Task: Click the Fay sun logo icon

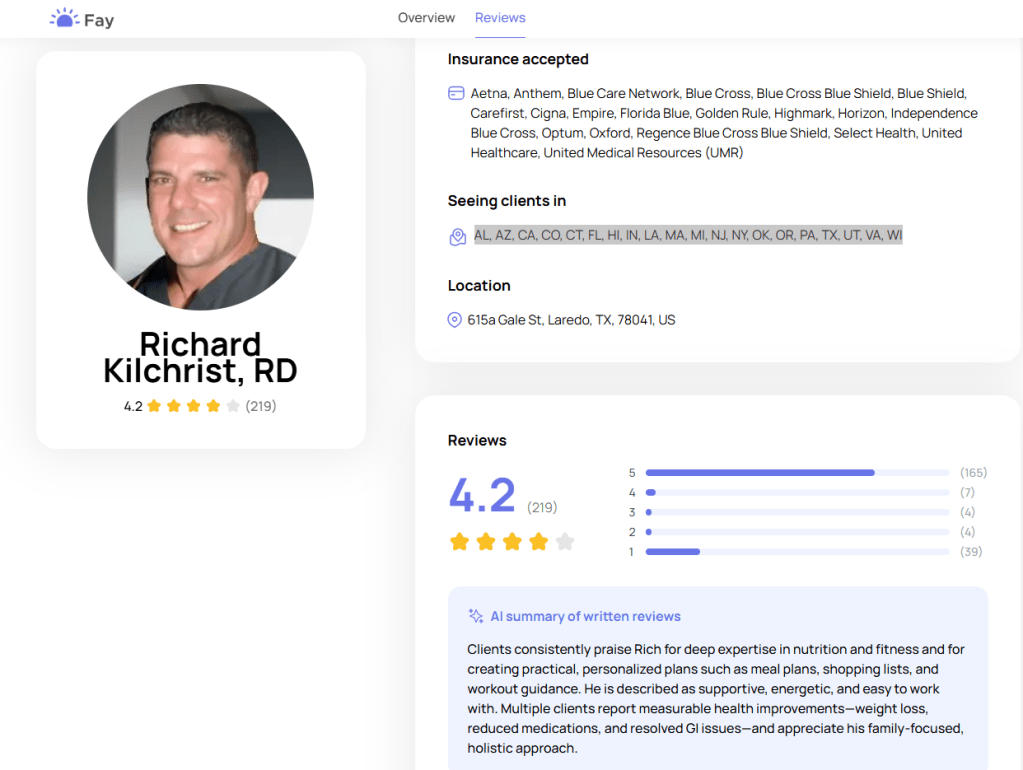Action: click(x=64, y=18)
